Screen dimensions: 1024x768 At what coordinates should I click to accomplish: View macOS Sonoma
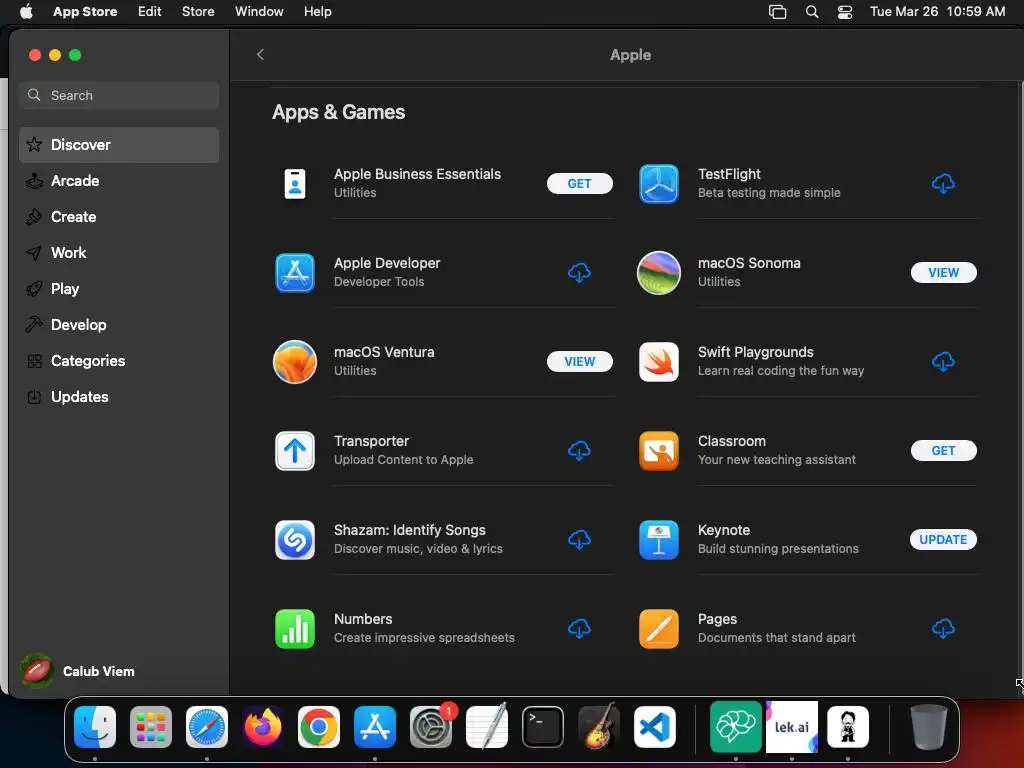943,272
